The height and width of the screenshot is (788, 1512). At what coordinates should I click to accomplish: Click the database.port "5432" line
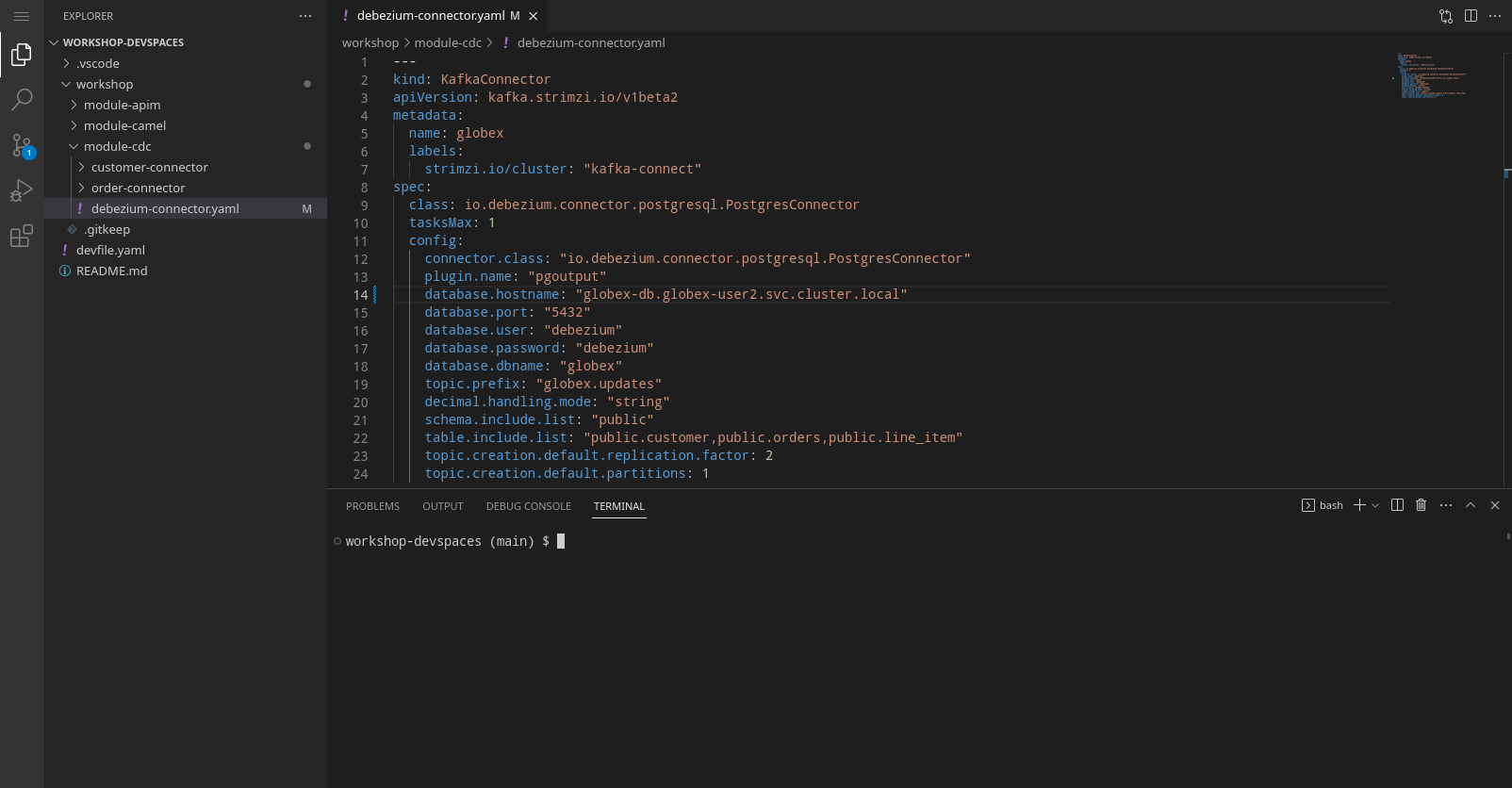tap(507, 313)
